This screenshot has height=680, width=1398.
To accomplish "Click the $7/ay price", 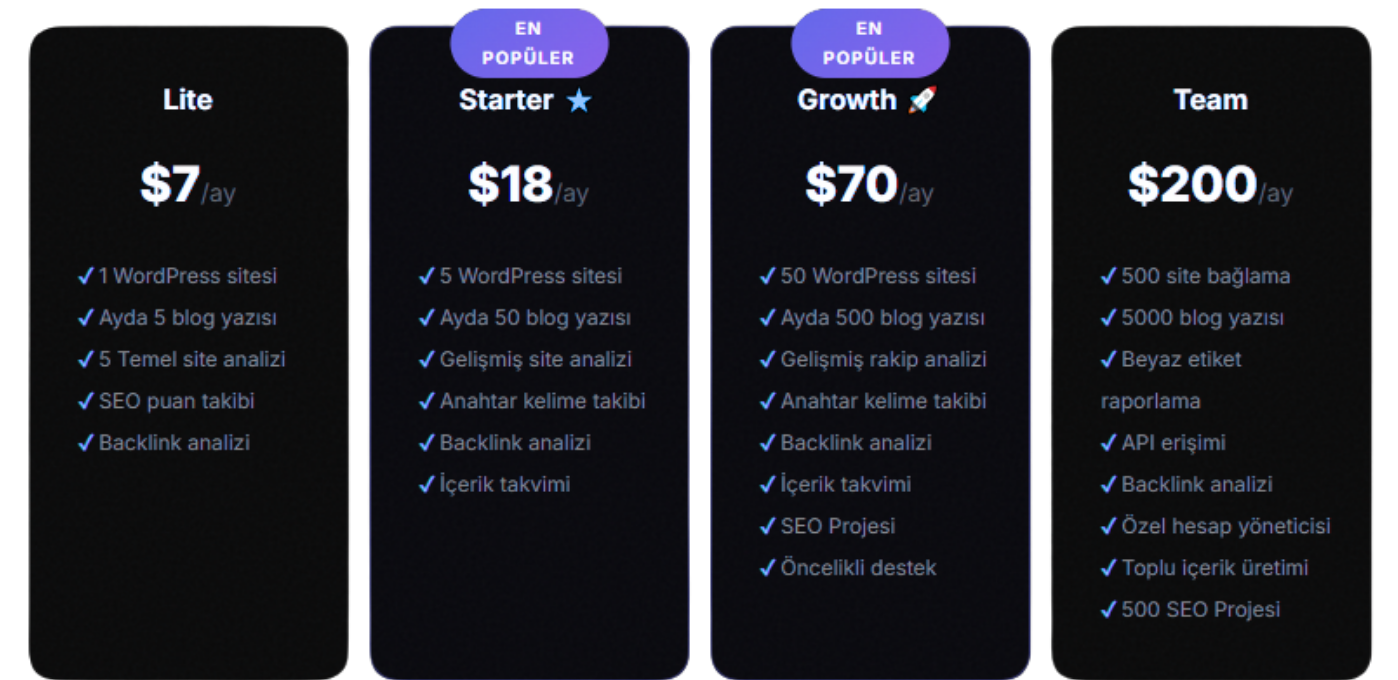I will [188, 185].
